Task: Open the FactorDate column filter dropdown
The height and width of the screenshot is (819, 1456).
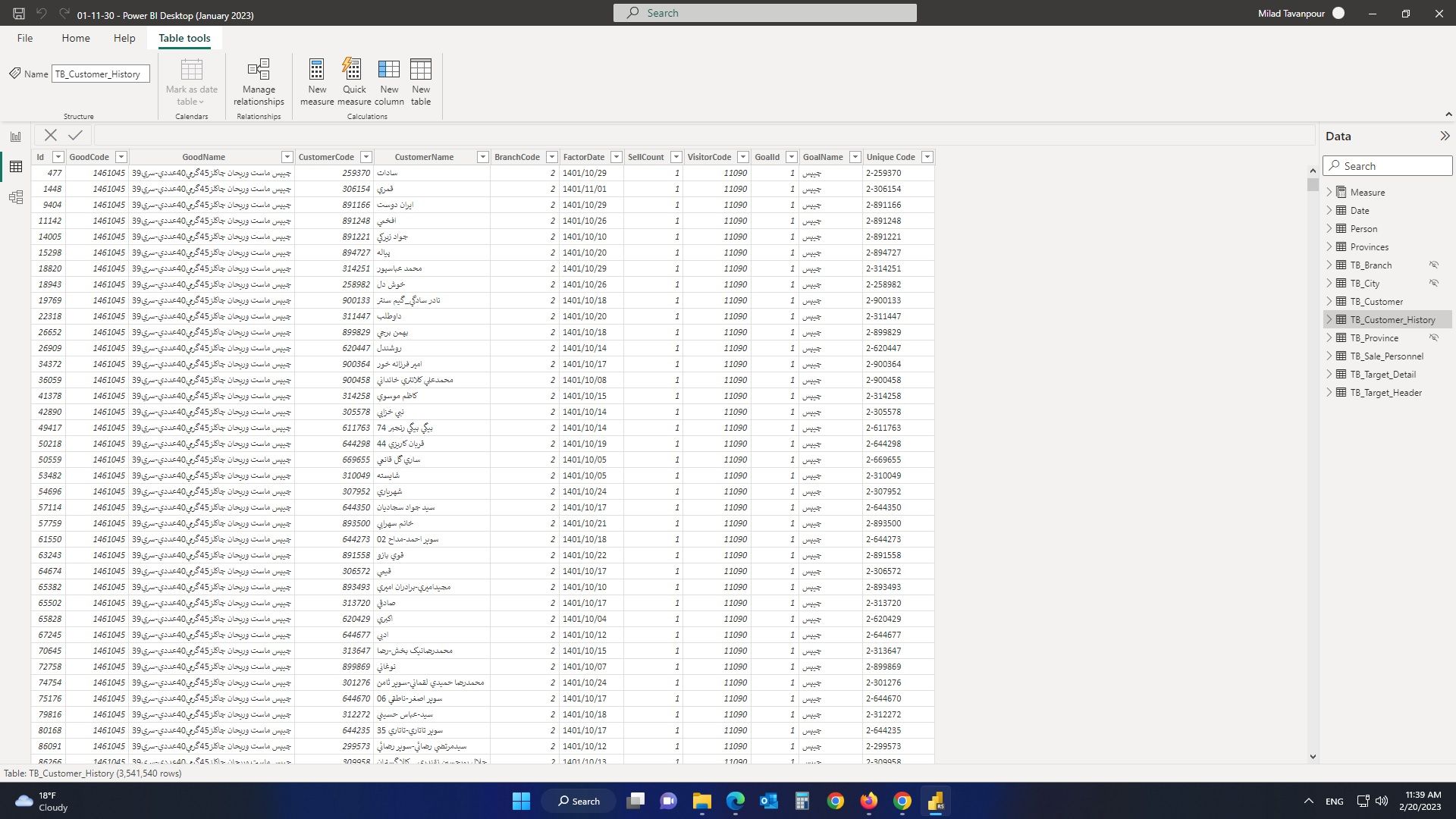Action: click(x=617, y=157)
